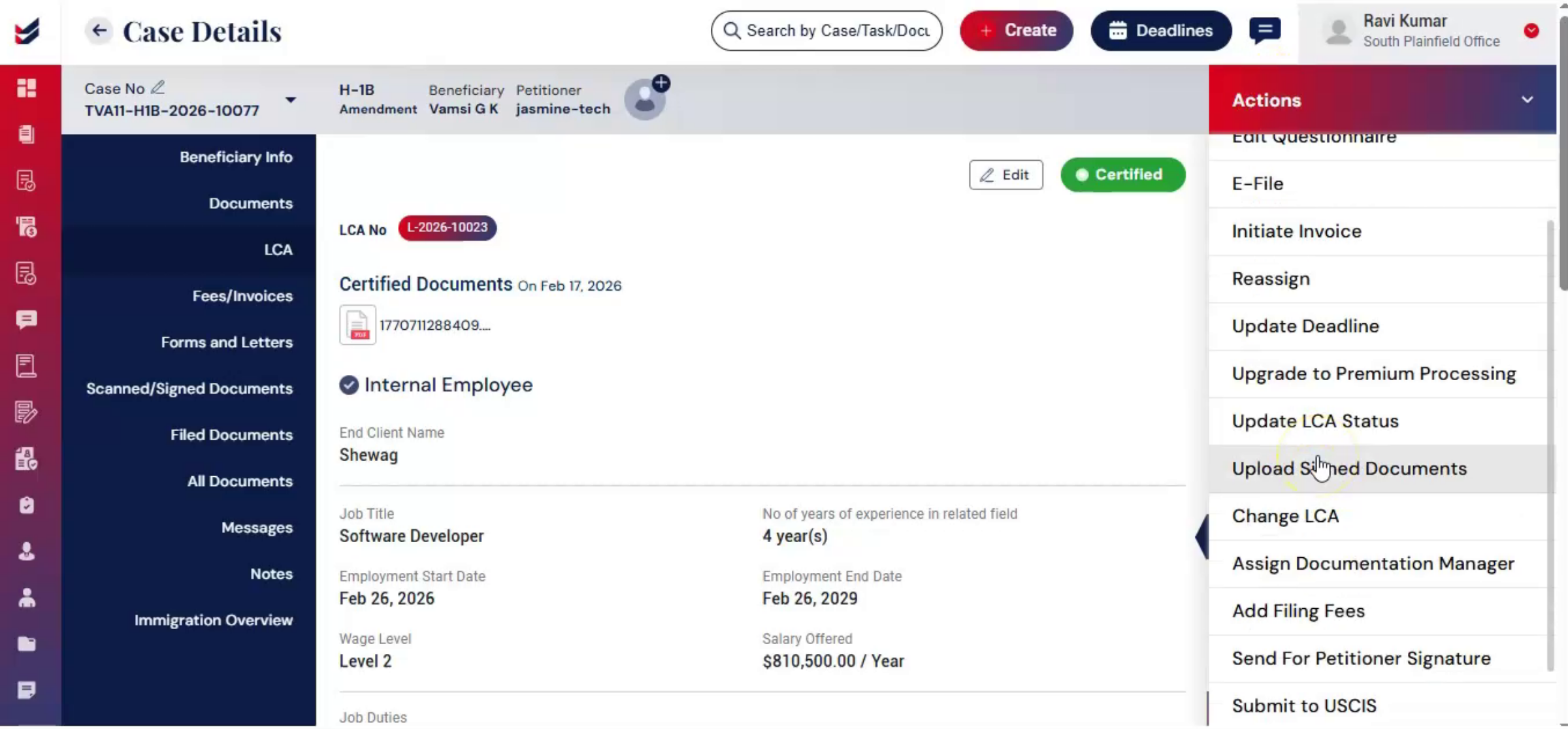Open Forms and Letters section

click(x=227, y=342)
